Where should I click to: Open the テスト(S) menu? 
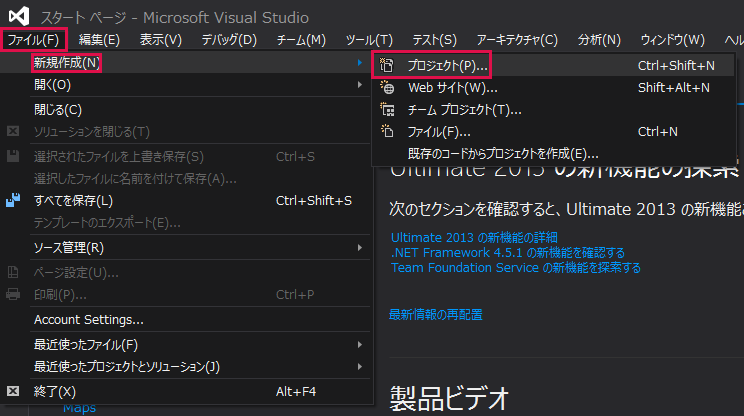tap(435, 39)
